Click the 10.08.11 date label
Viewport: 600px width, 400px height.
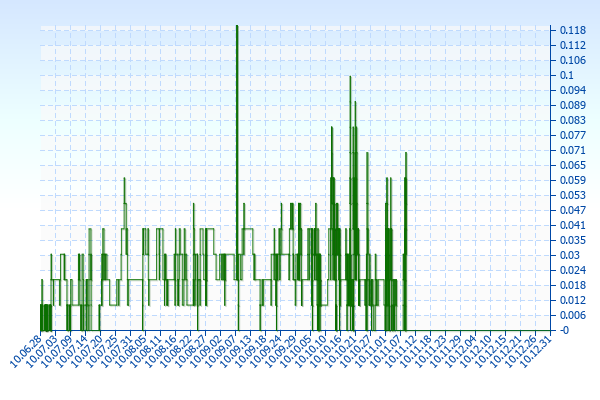(146, 351)
